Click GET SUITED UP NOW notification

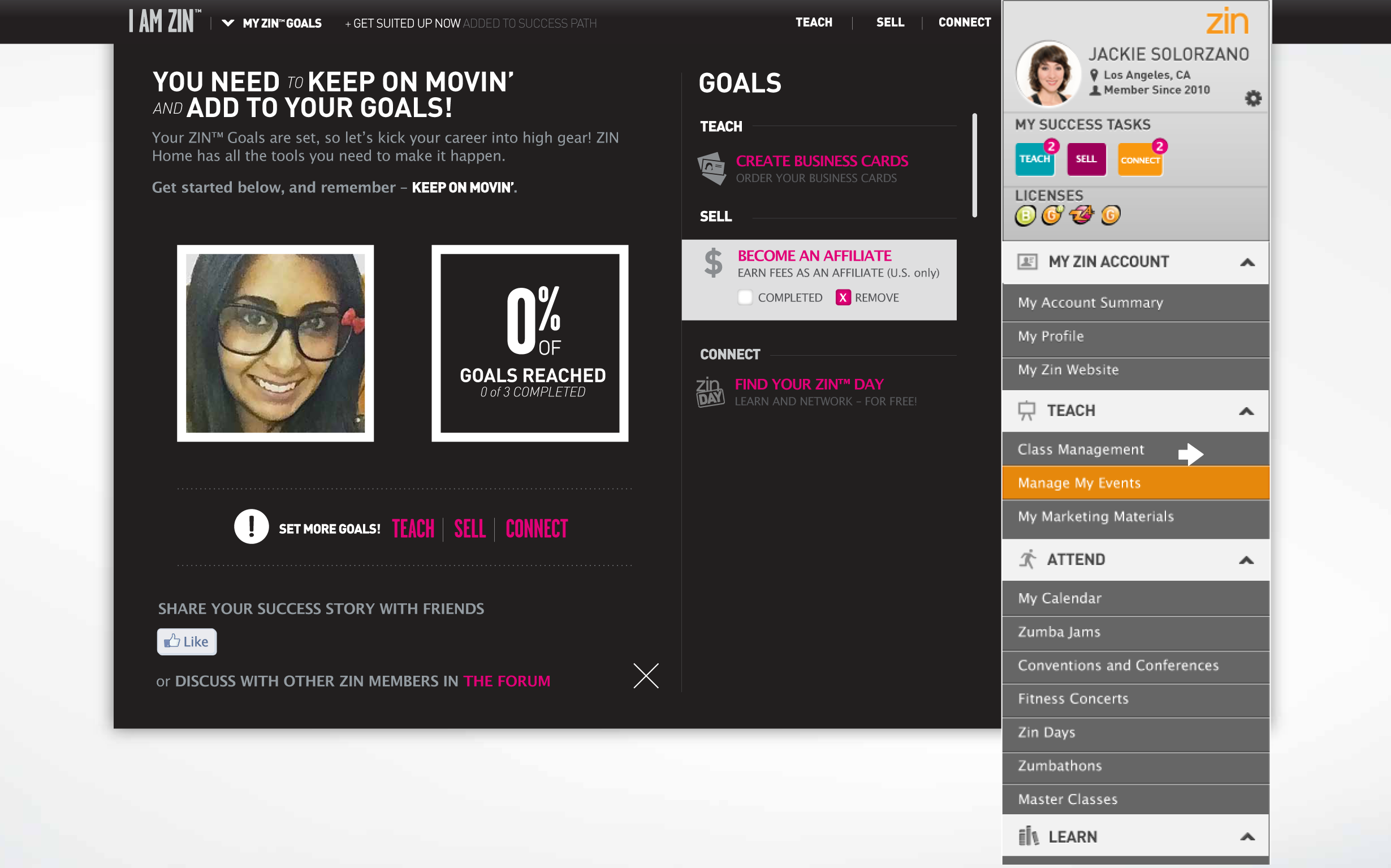471,24
